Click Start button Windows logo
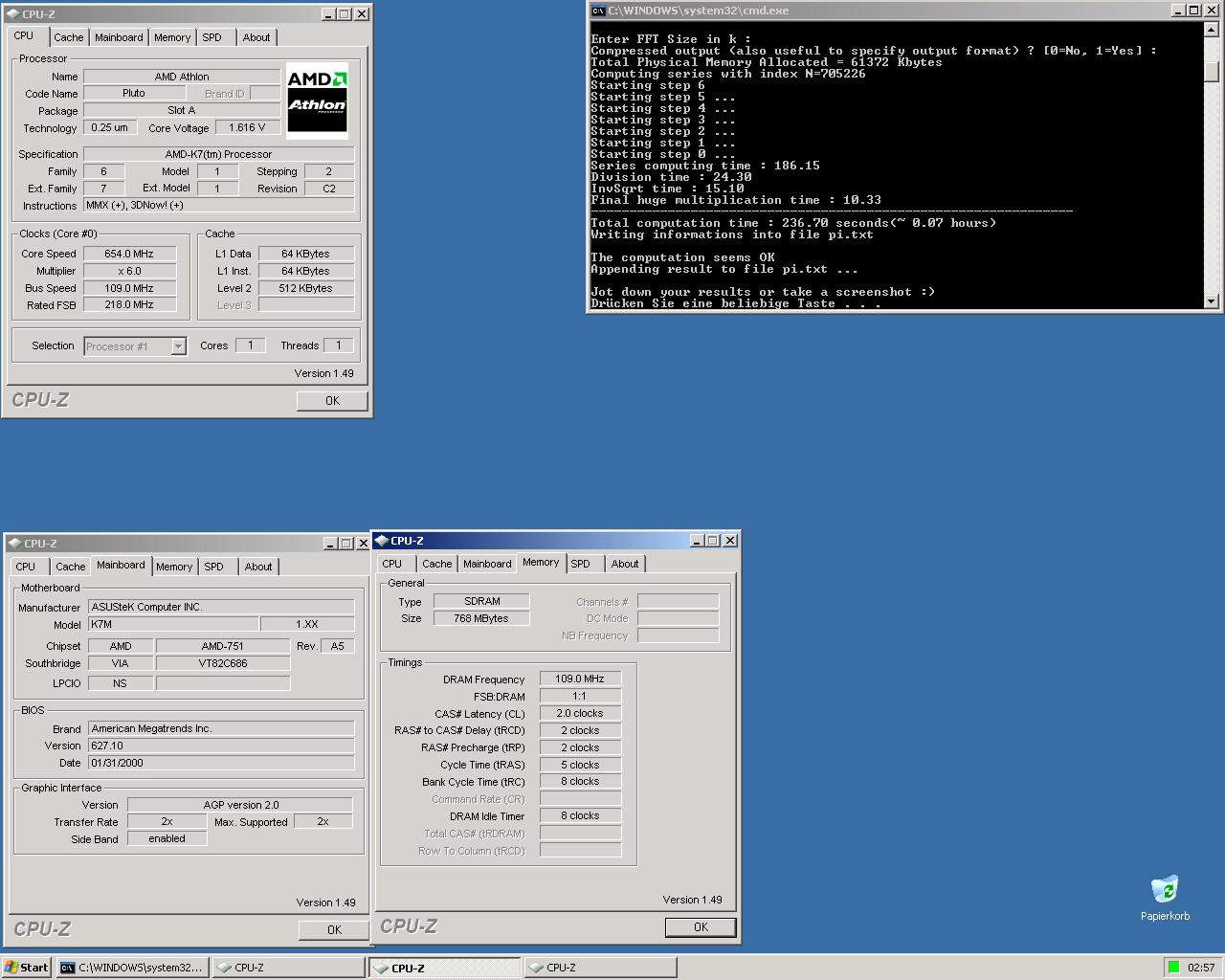 click(x=11, y=968)
